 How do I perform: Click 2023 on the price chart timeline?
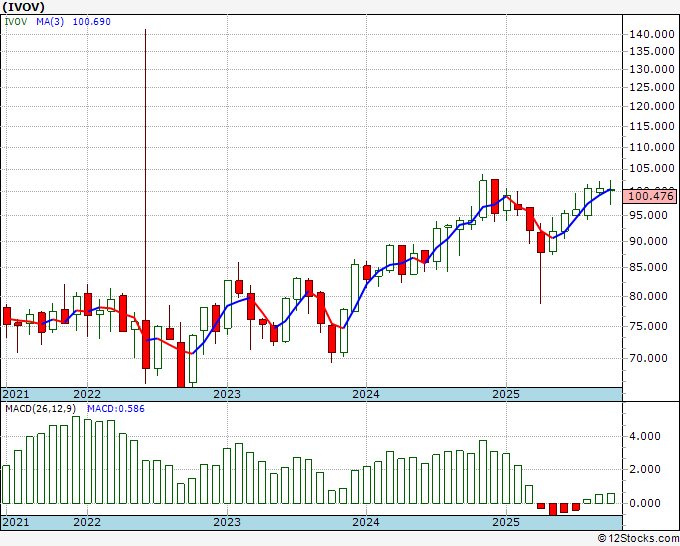[227, 394]
